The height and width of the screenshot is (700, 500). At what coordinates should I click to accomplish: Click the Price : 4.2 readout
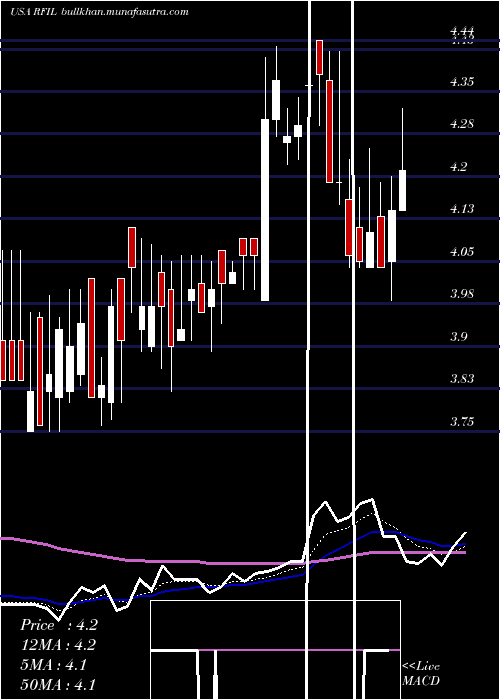pyautogui.click(x=58, y=625)
